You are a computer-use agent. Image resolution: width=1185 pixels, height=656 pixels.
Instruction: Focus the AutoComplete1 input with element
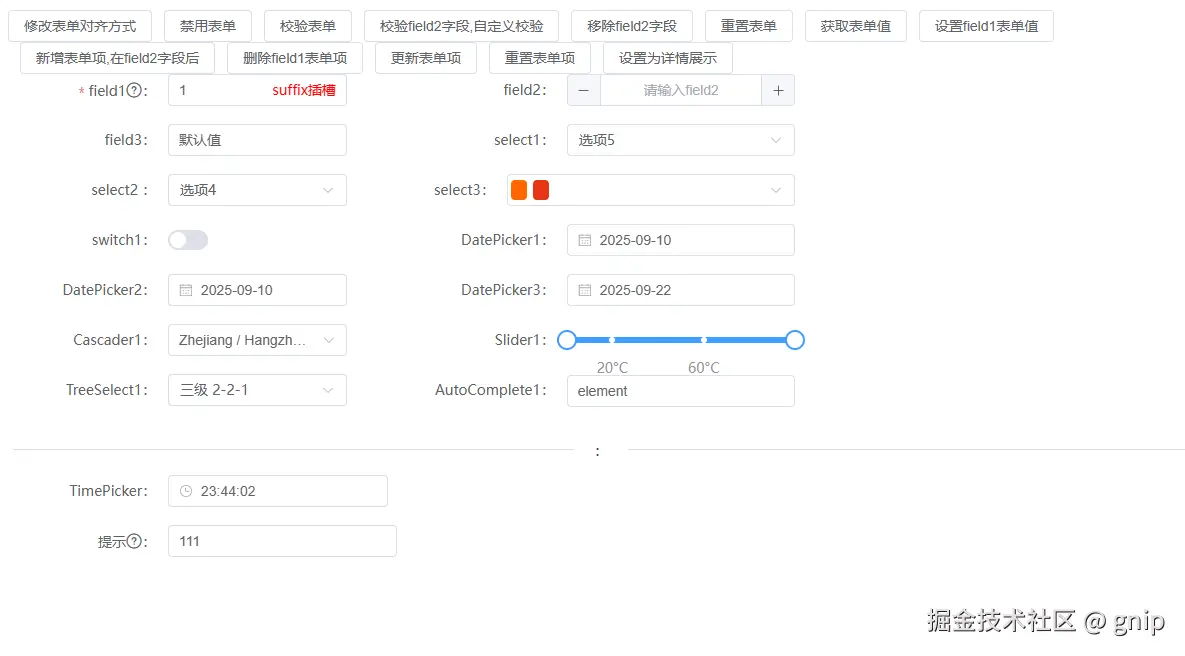point(680,391)
